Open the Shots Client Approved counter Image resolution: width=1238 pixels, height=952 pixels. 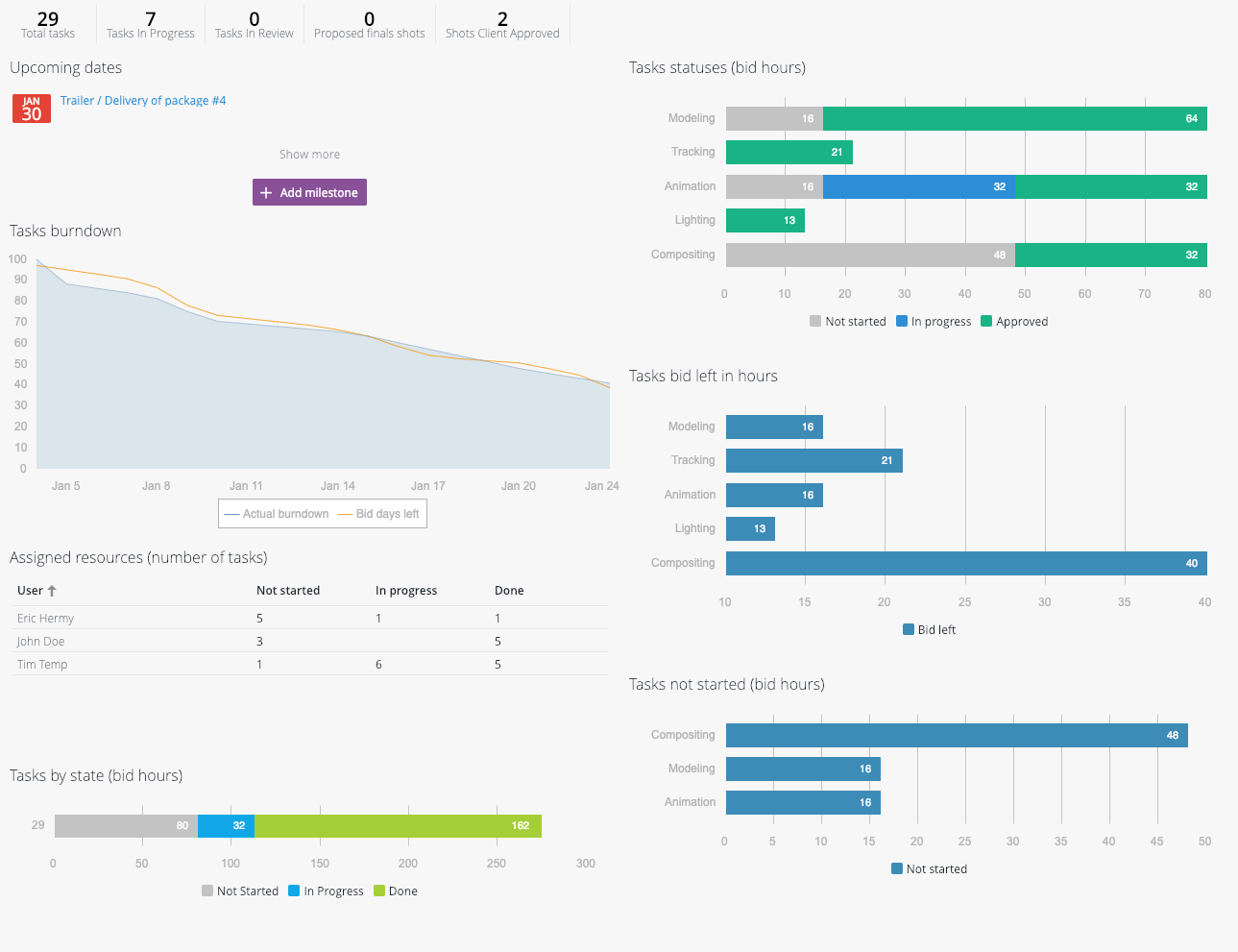tap(502, 25)
